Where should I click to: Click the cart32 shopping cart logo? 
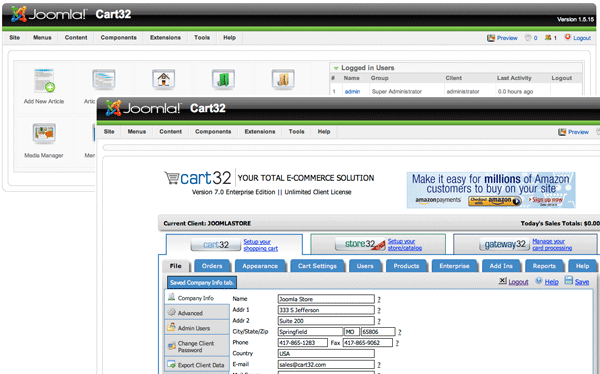pyautogui.click(x=198, y=178)
